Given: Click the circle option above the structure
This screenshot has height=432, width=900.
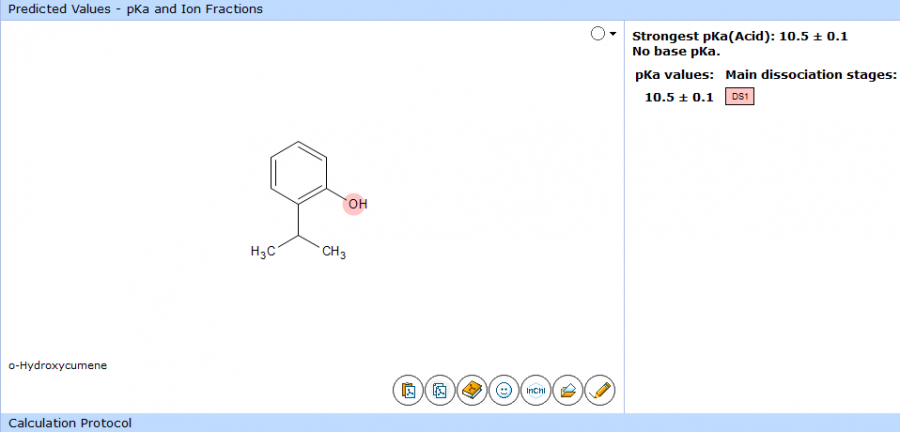Looking at the screenshot, I should pyautogui.click(x=598, y=34).
